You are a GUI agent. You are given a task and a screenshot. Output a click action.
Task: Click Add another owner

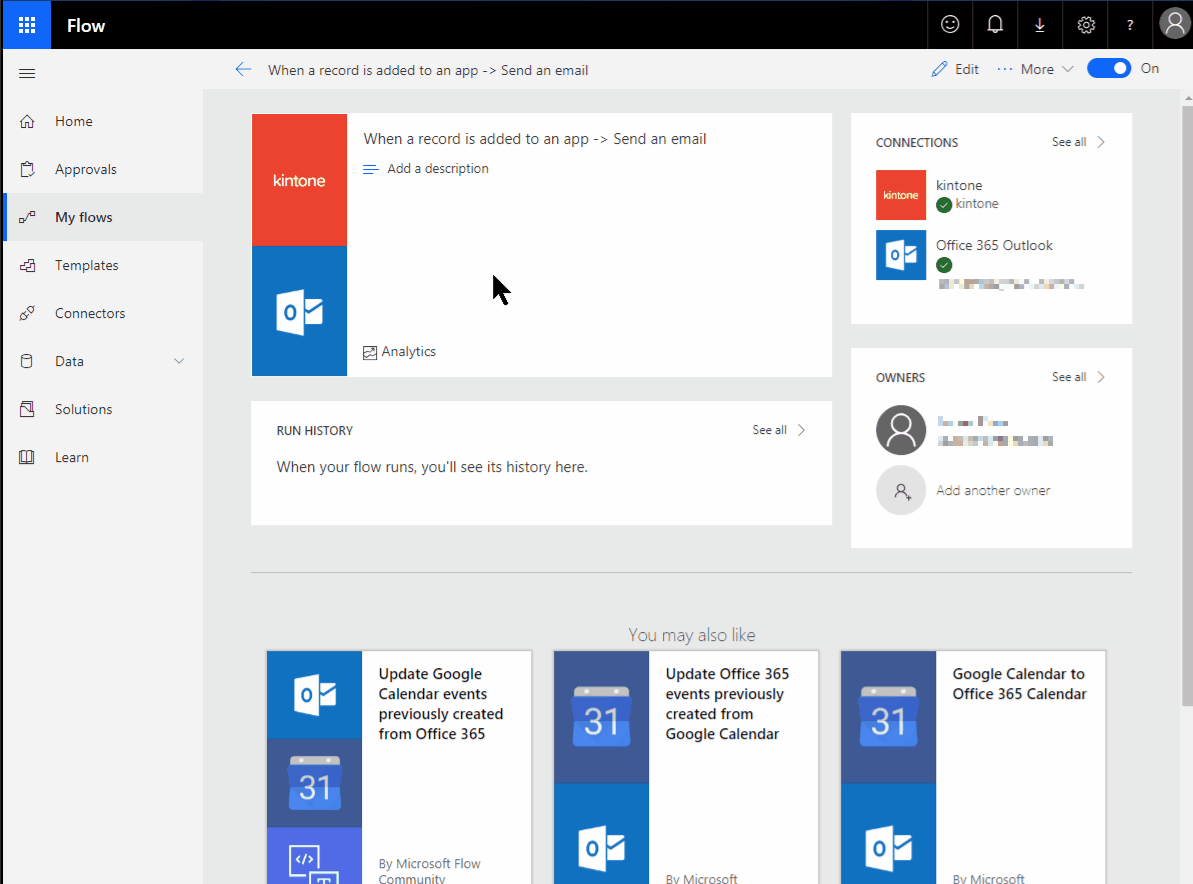click(x=992, y=490)
